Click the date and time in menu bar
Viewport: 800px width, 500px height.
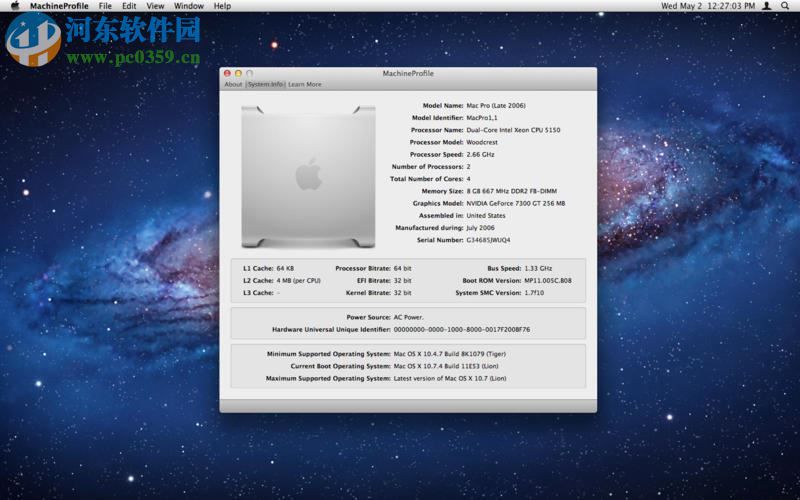[x=708, y=6]
